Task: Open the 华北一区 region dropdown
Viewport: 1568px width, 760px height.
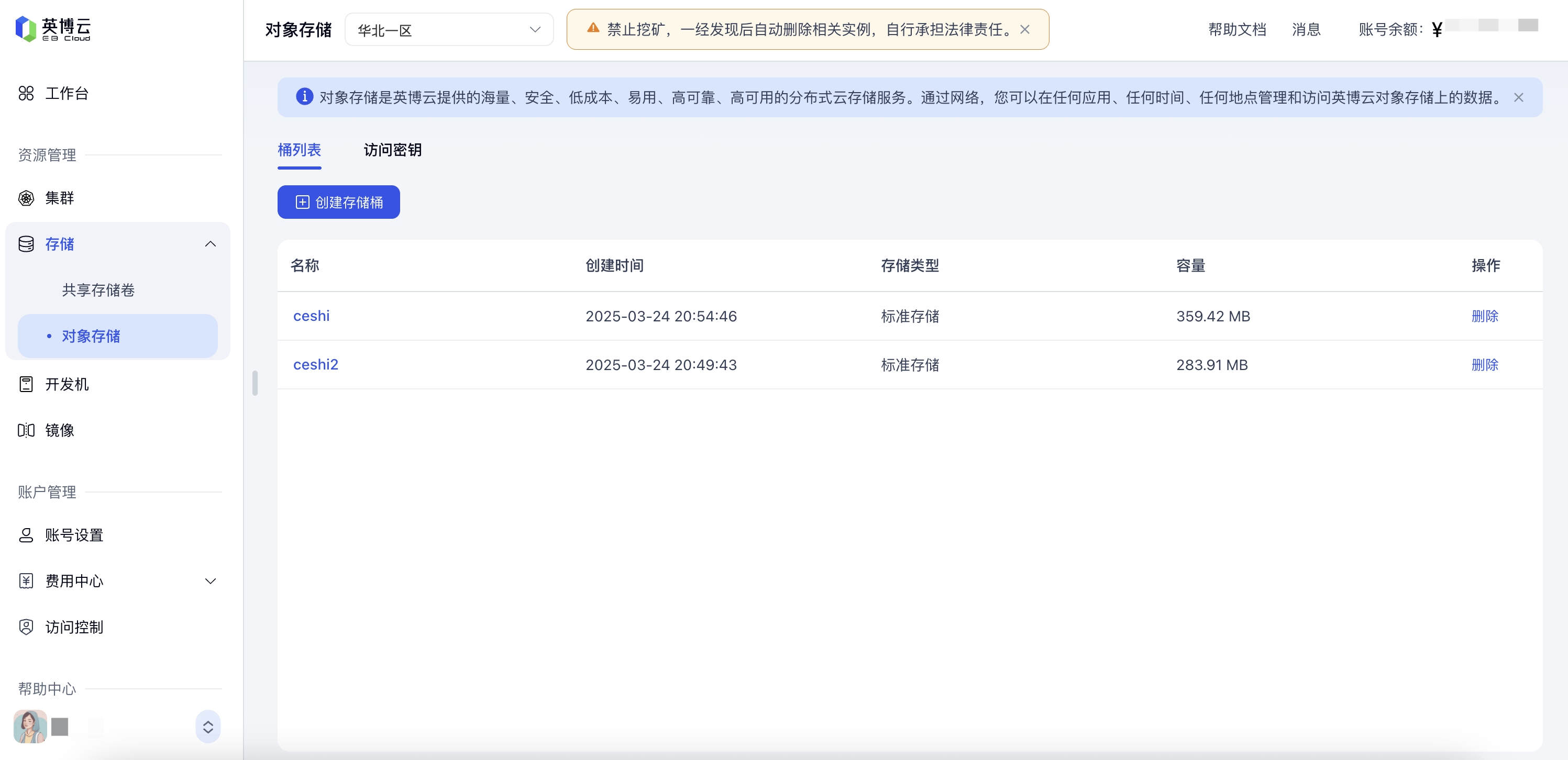Action: pyautogui.click(x=449, y=29)
